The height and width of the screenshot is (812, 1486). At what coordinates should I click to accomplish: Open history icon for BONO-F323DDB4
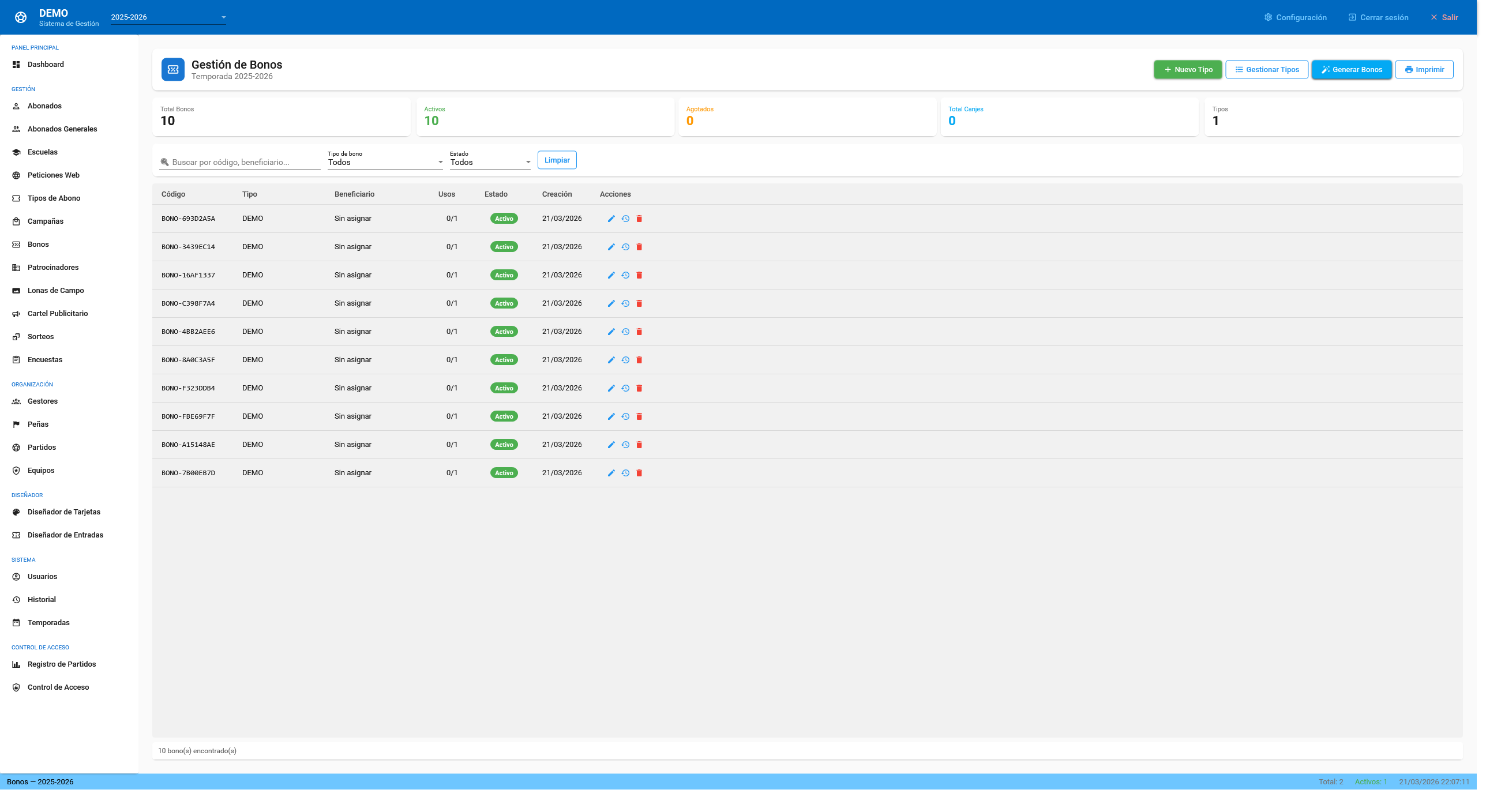pyautogui.click(x=625, y=388)
